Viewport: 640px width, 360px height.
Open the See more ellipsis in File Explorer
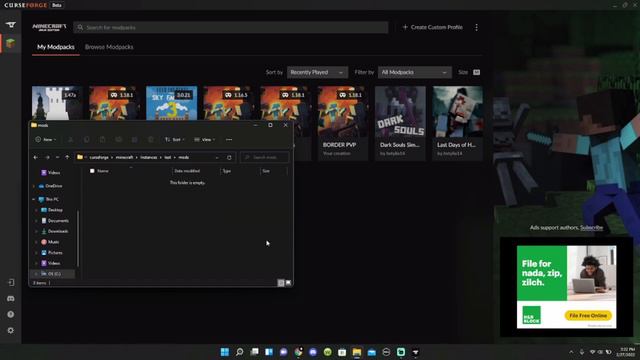229,140
